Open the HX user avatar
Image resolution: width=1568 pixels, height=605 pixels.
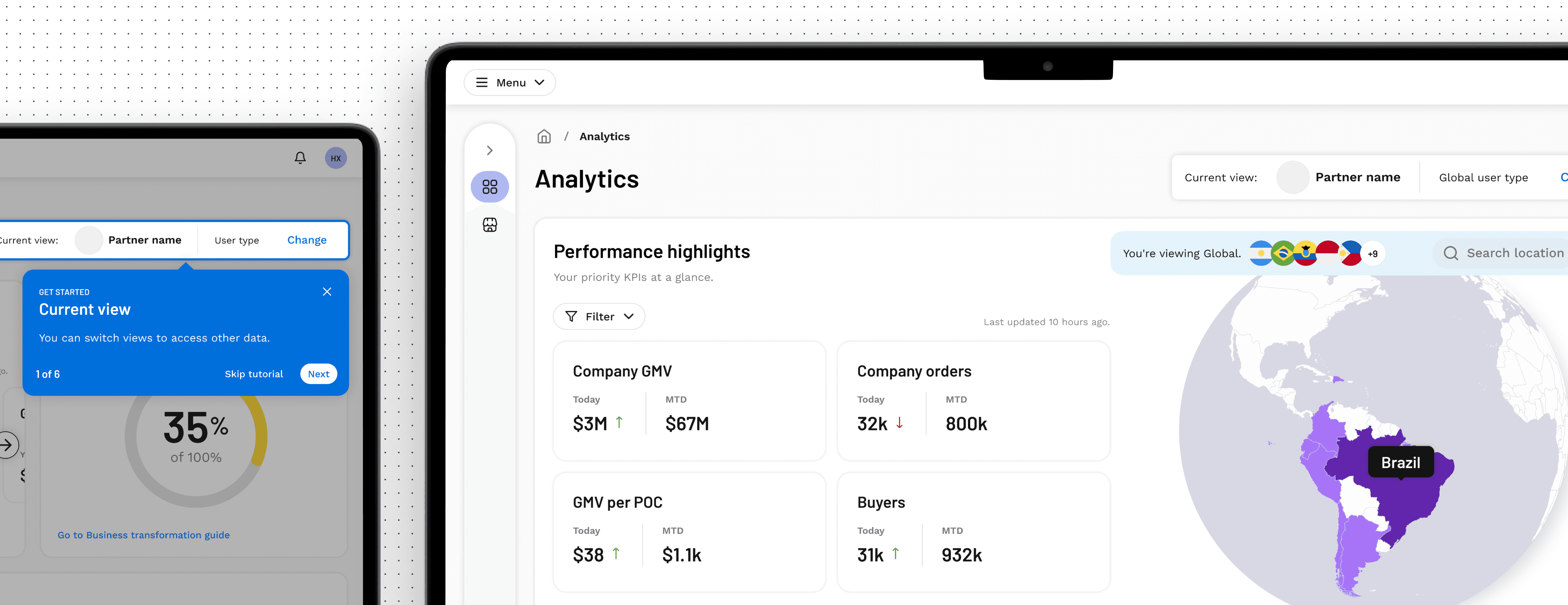point(336,158)
